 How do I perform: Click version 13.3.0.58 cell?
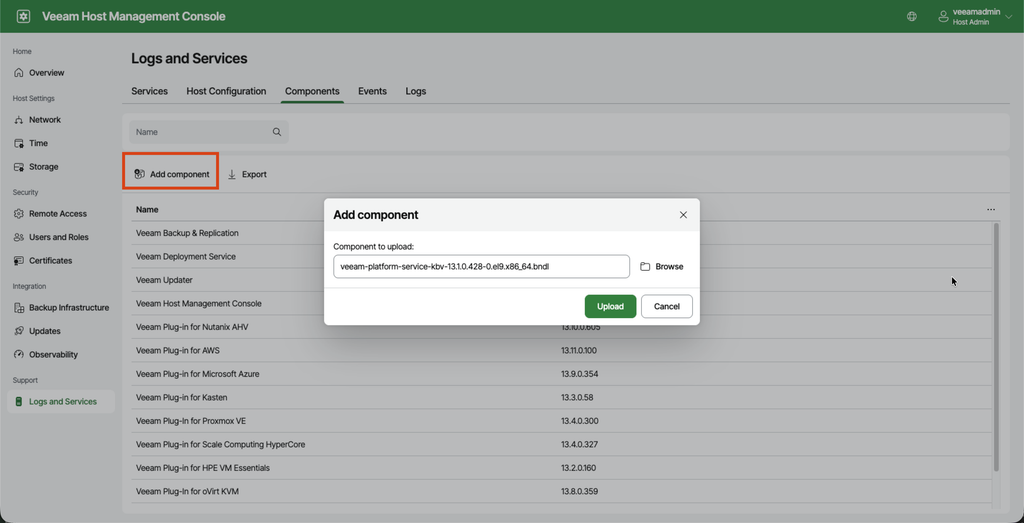pos(577,398)
